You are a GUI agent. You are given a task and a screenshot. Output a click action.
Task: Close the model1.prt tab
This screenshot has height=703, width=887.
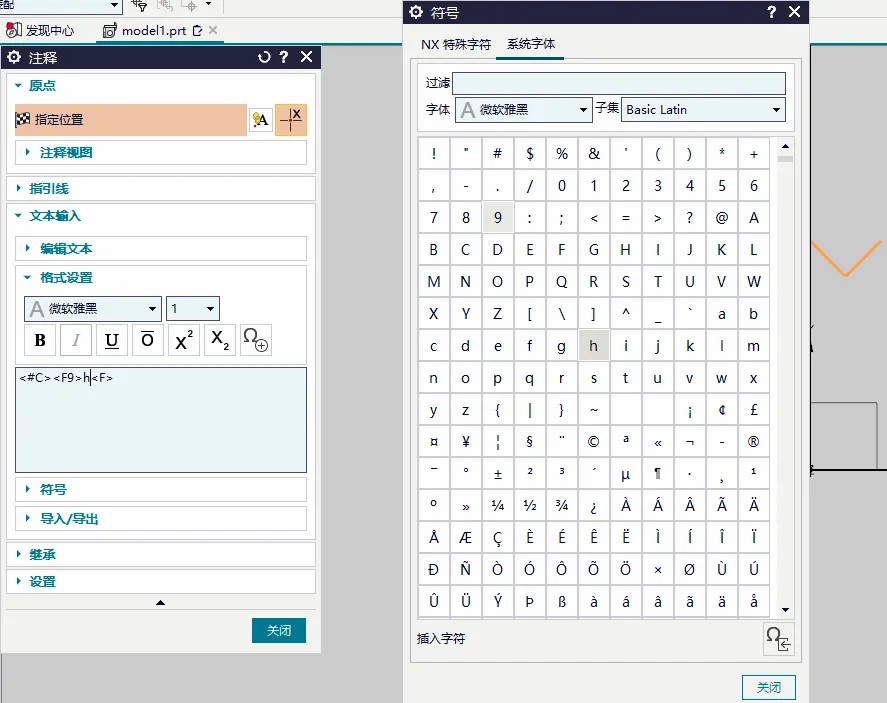click(x=213, y=30)
